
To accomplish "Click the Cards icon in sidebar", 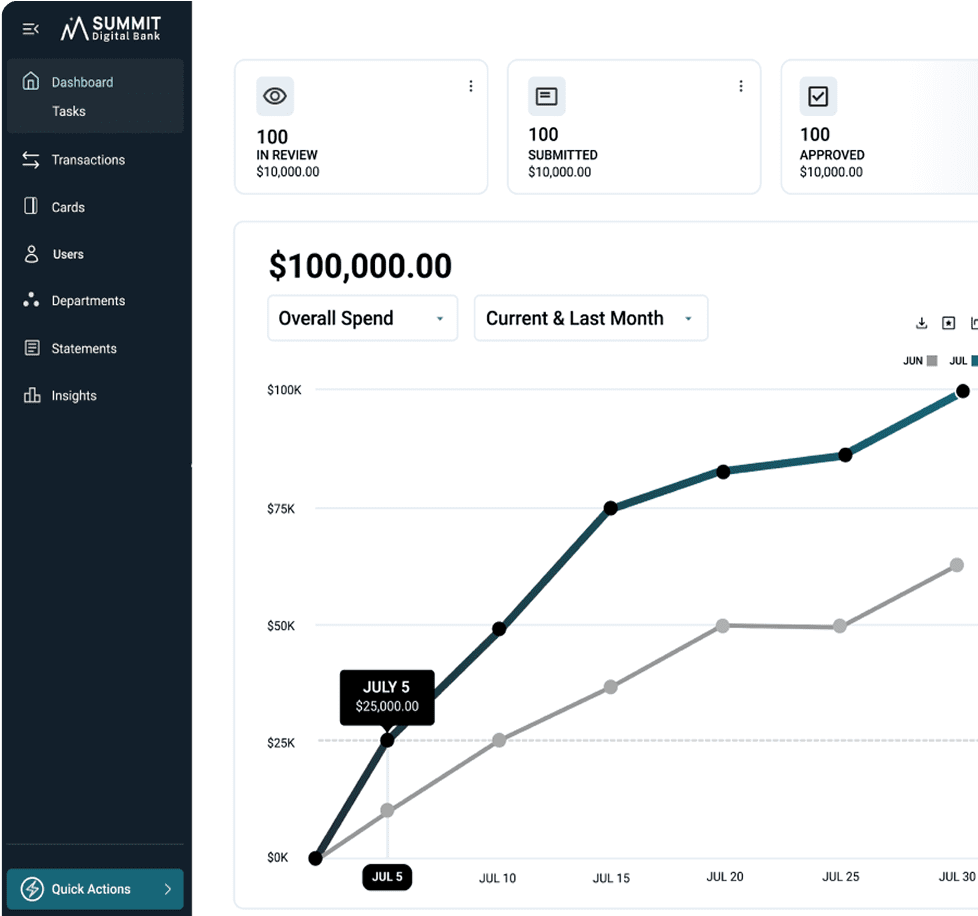I will pyautogui.click(x=31, y=206).
